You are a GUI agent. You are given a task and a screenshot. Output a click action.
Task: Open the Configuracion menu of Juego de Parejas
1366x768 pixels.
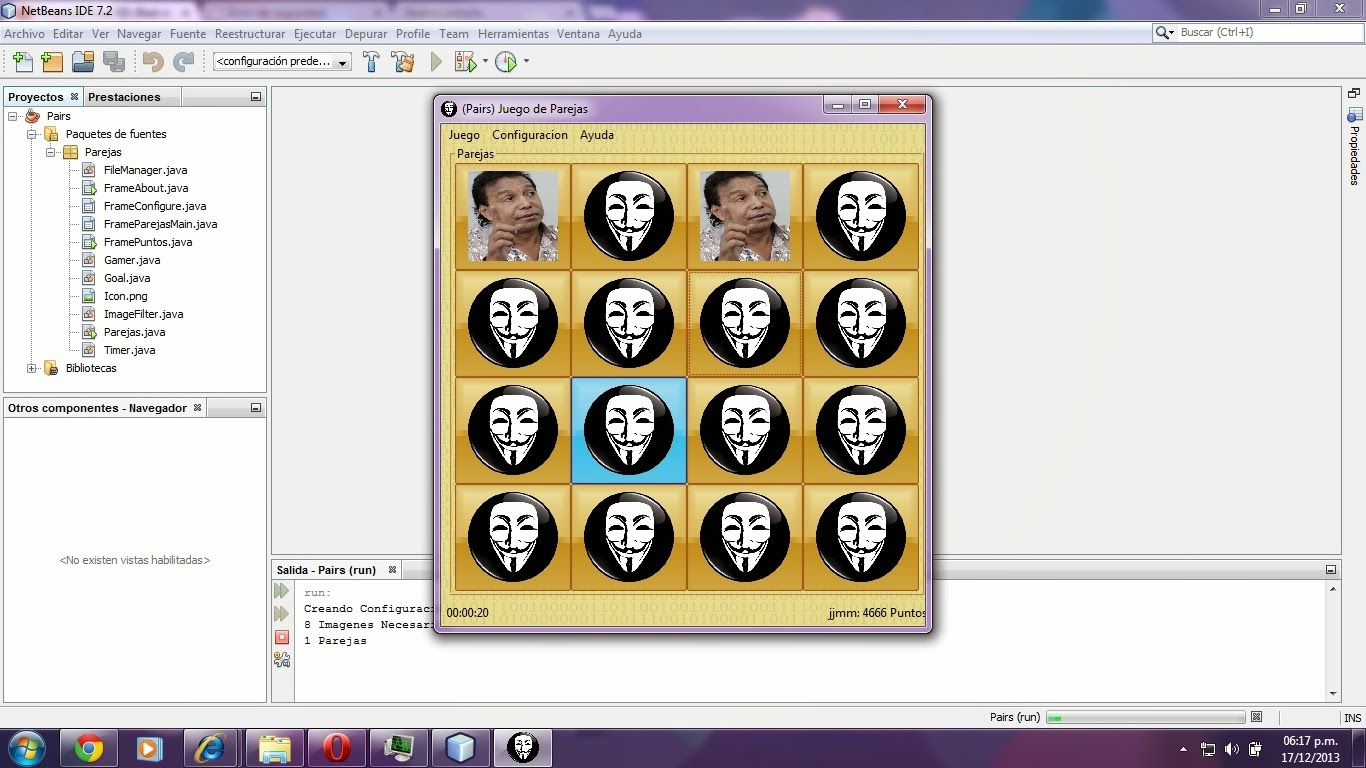(x=530, y=135)
